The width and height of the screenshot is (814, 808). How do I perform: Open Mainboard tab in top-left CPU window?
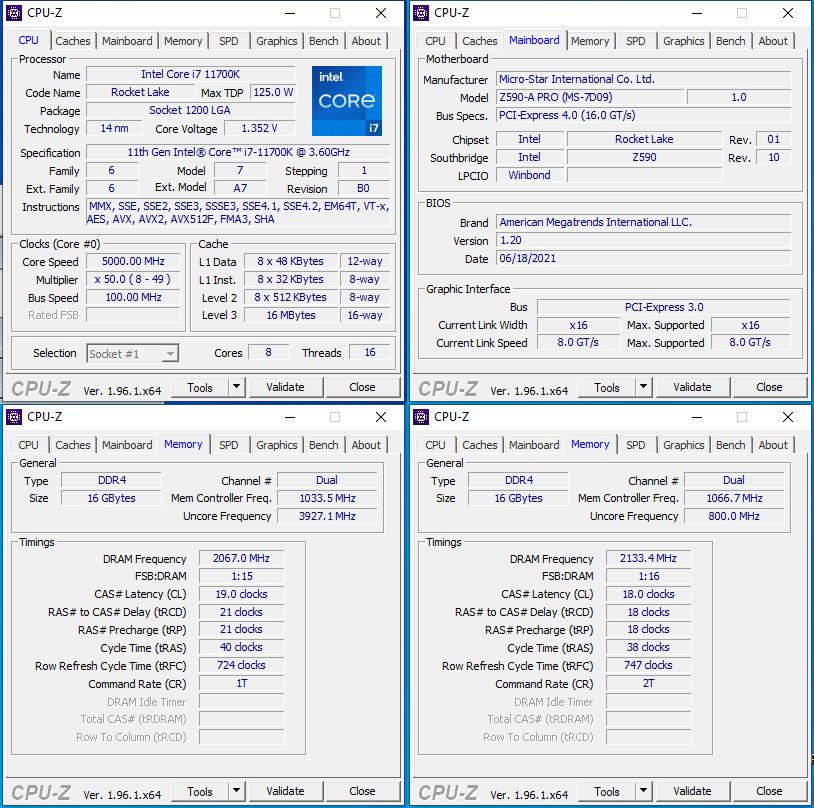coord(127,41)
